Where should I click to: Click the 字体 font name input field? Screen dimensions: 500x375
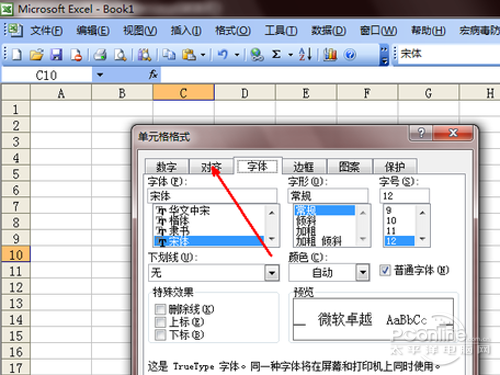click(212, 196)
